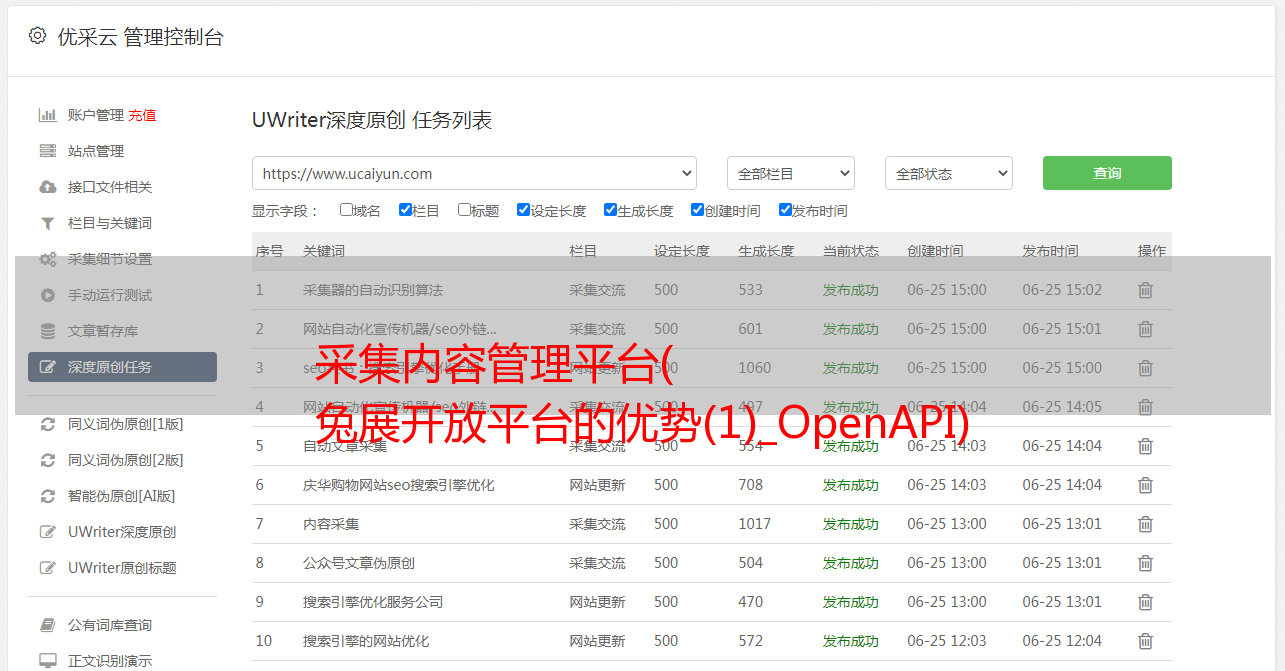
Task: Click the 账户管理 bar chart icon
Action: point(47,115)
